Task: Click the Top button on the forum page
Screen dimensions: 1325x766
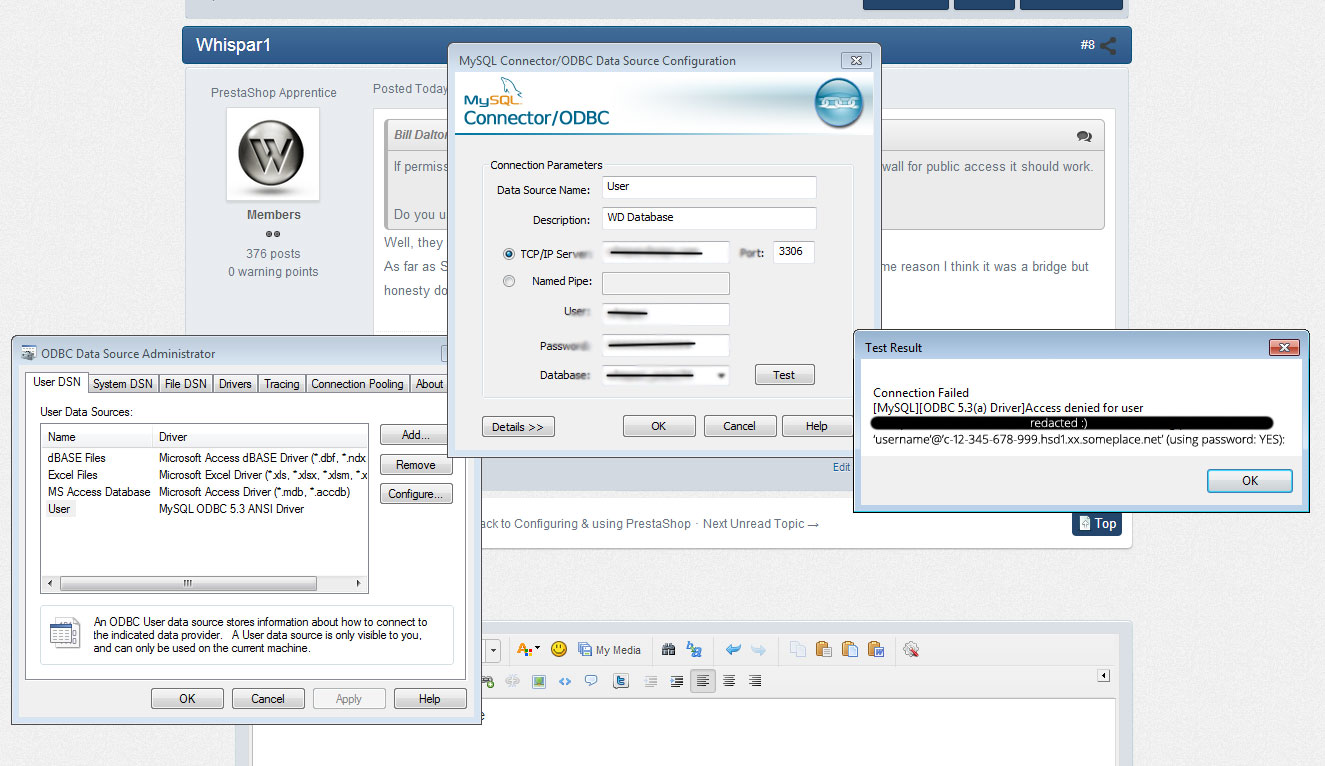Action: 1097,524
